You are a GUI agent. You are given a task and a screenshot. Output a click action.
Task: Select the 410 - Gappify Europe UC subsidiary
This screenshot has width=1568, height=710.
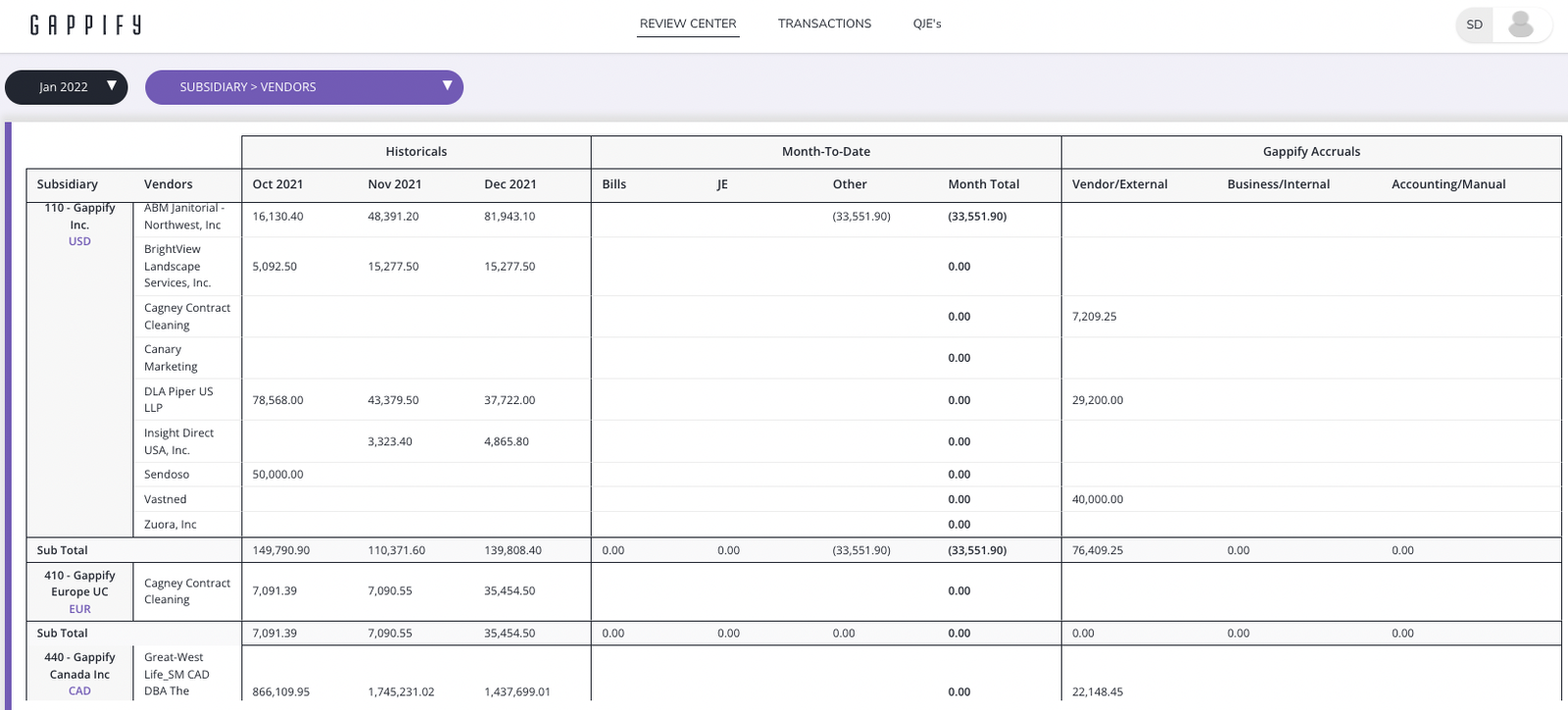pos(79,583)
